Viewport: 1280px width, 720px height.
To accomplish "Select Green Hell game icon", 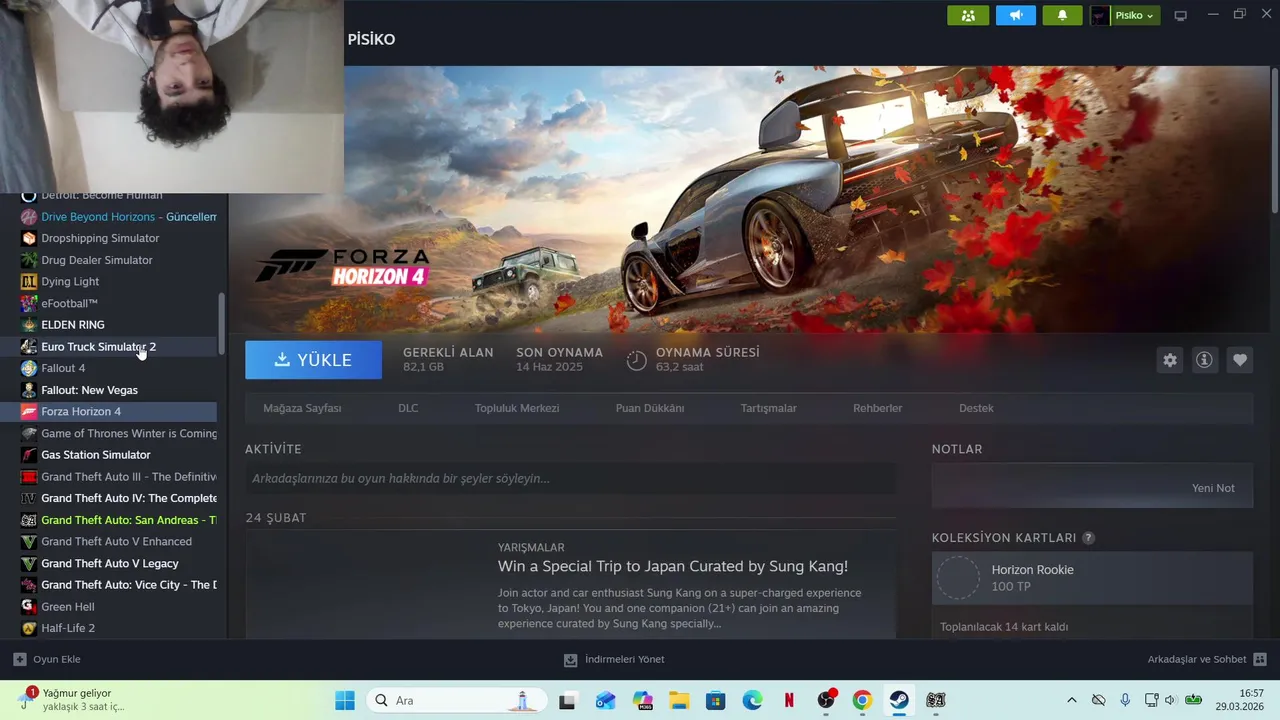I will (x=29, y=607).
